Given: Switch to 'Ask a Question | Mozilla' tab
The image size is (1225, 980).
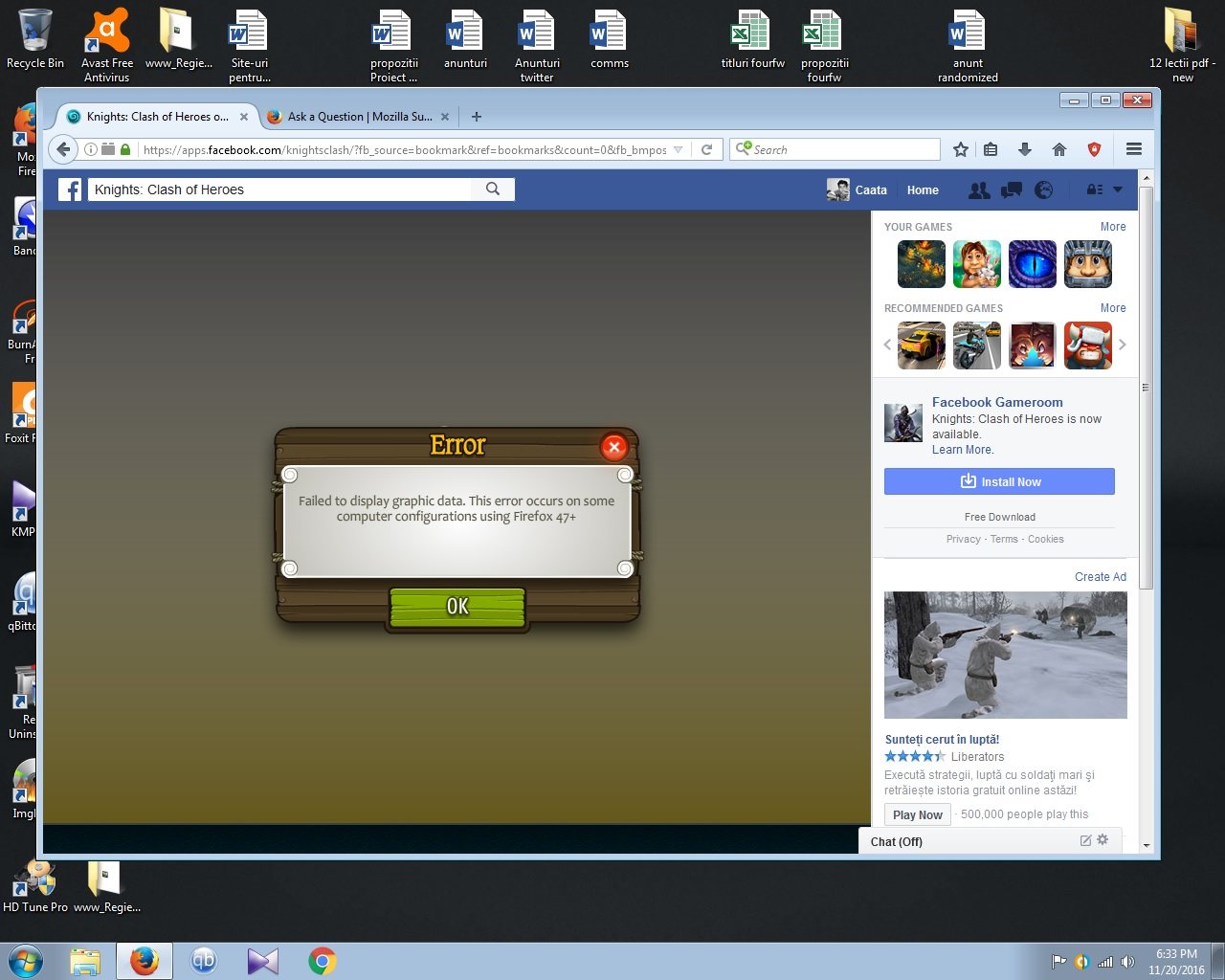Looking at the screenshot, I should point(359,117).
